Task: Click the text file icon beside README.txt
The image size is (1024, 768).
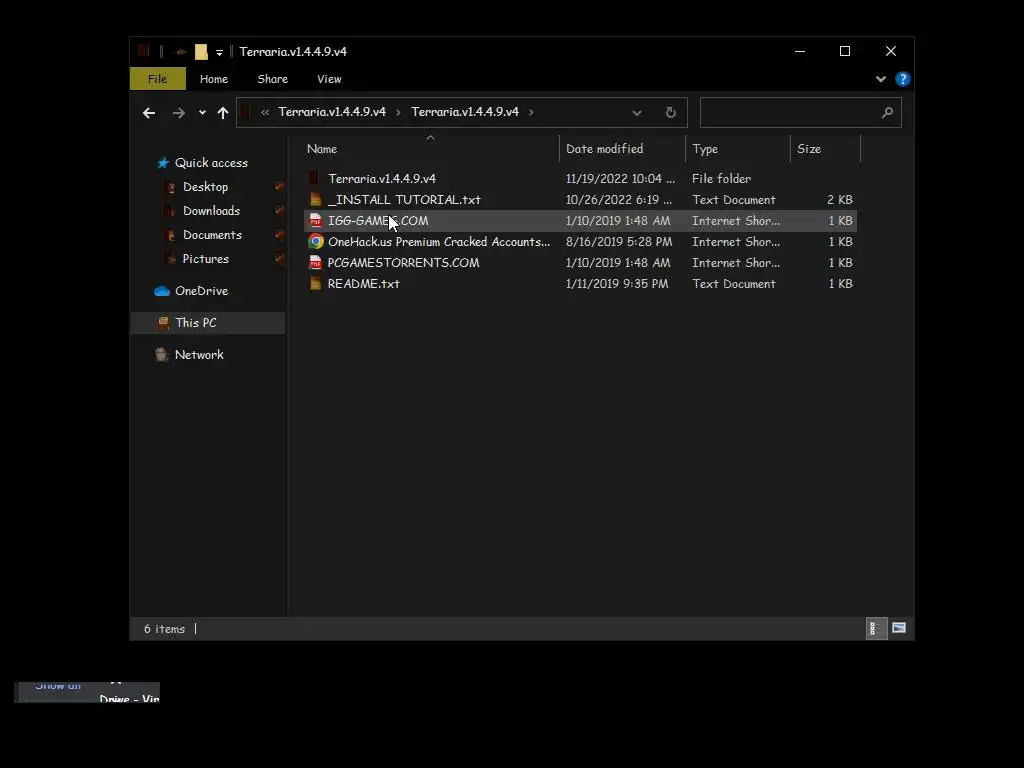Action: click(x=315, y=283)
